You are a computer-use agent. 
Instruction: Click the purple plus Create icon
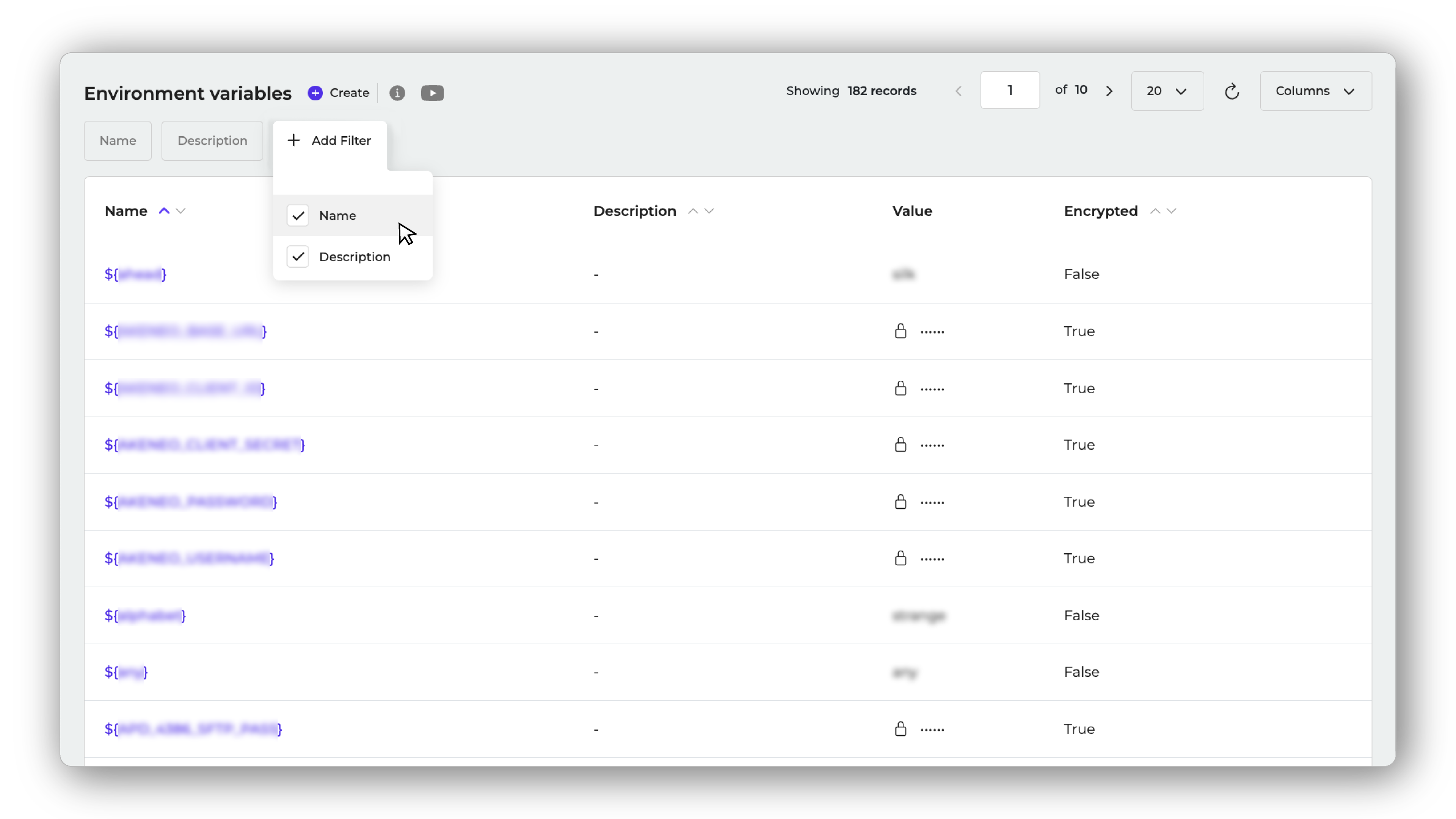tap(315, 93)
